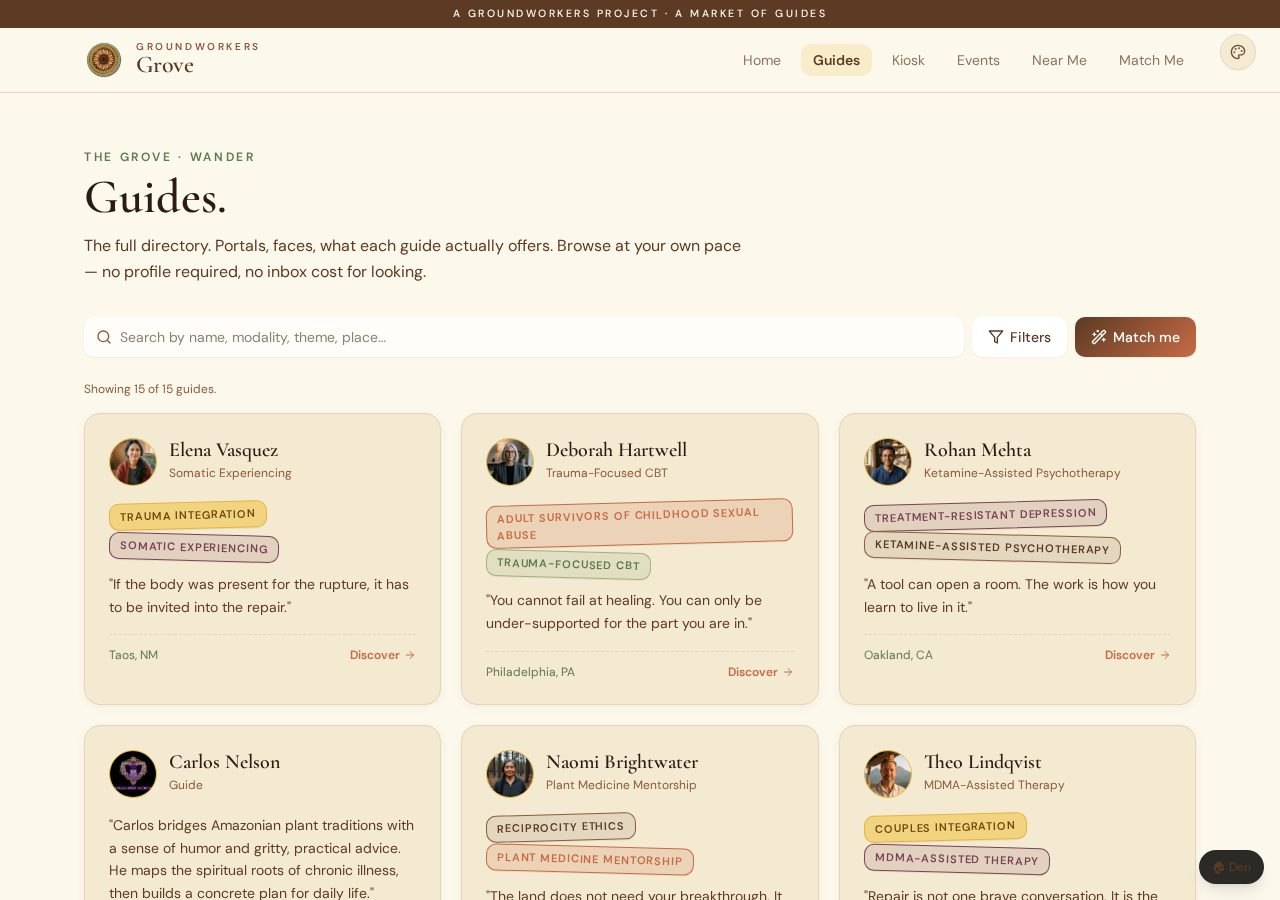Viewport: 1280px width, 900px height.
Task: Click the Naomi Brightwater name heading
Action: point(622,762)
